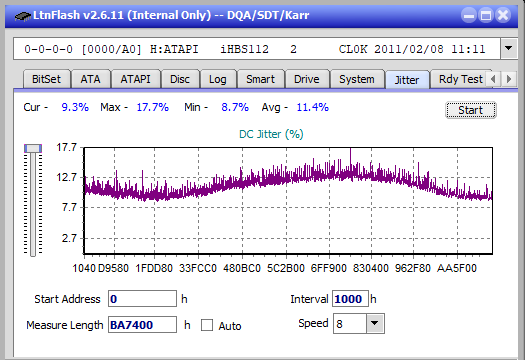Click the x-axis label 'AA5F00'

pyautogui.click(x=457, y=268)
